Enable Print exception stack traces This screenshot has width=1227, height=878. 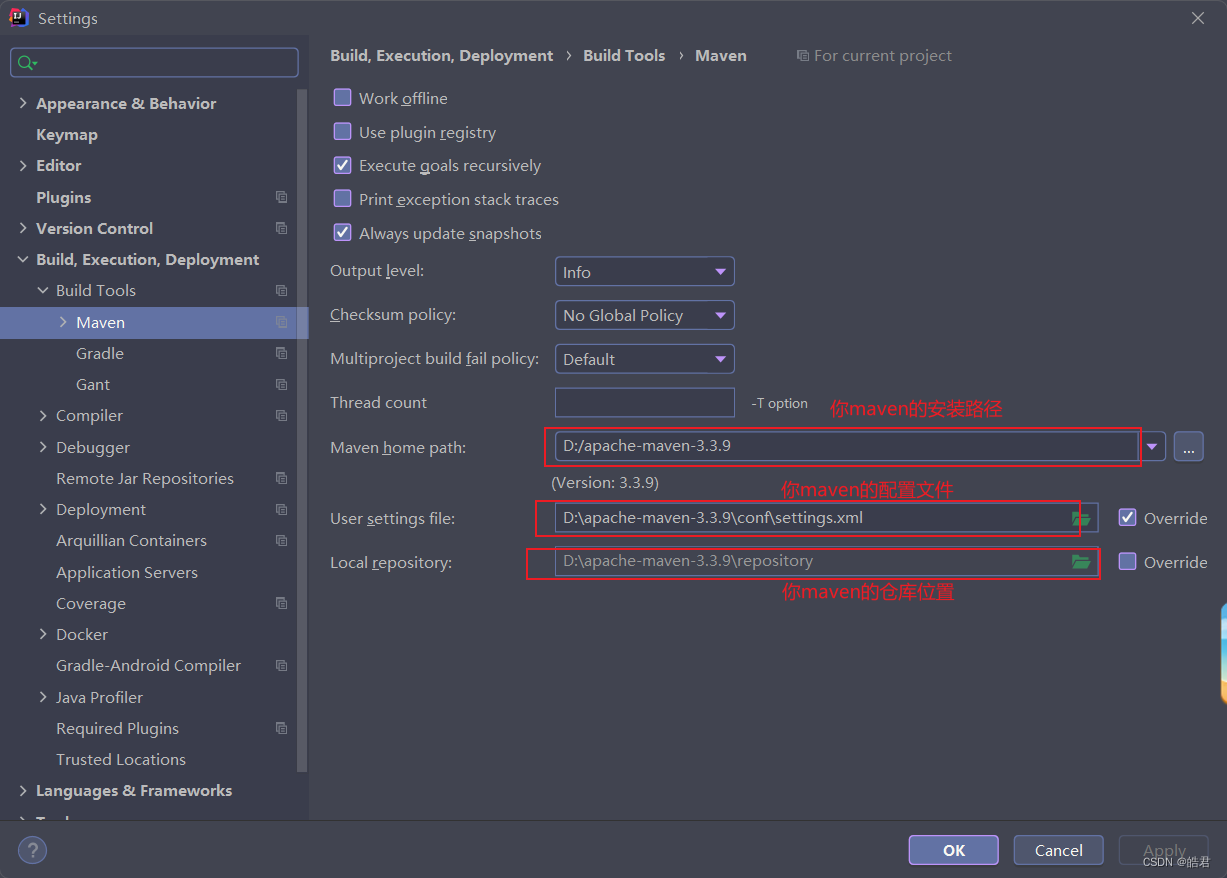[x=342, y=199]
